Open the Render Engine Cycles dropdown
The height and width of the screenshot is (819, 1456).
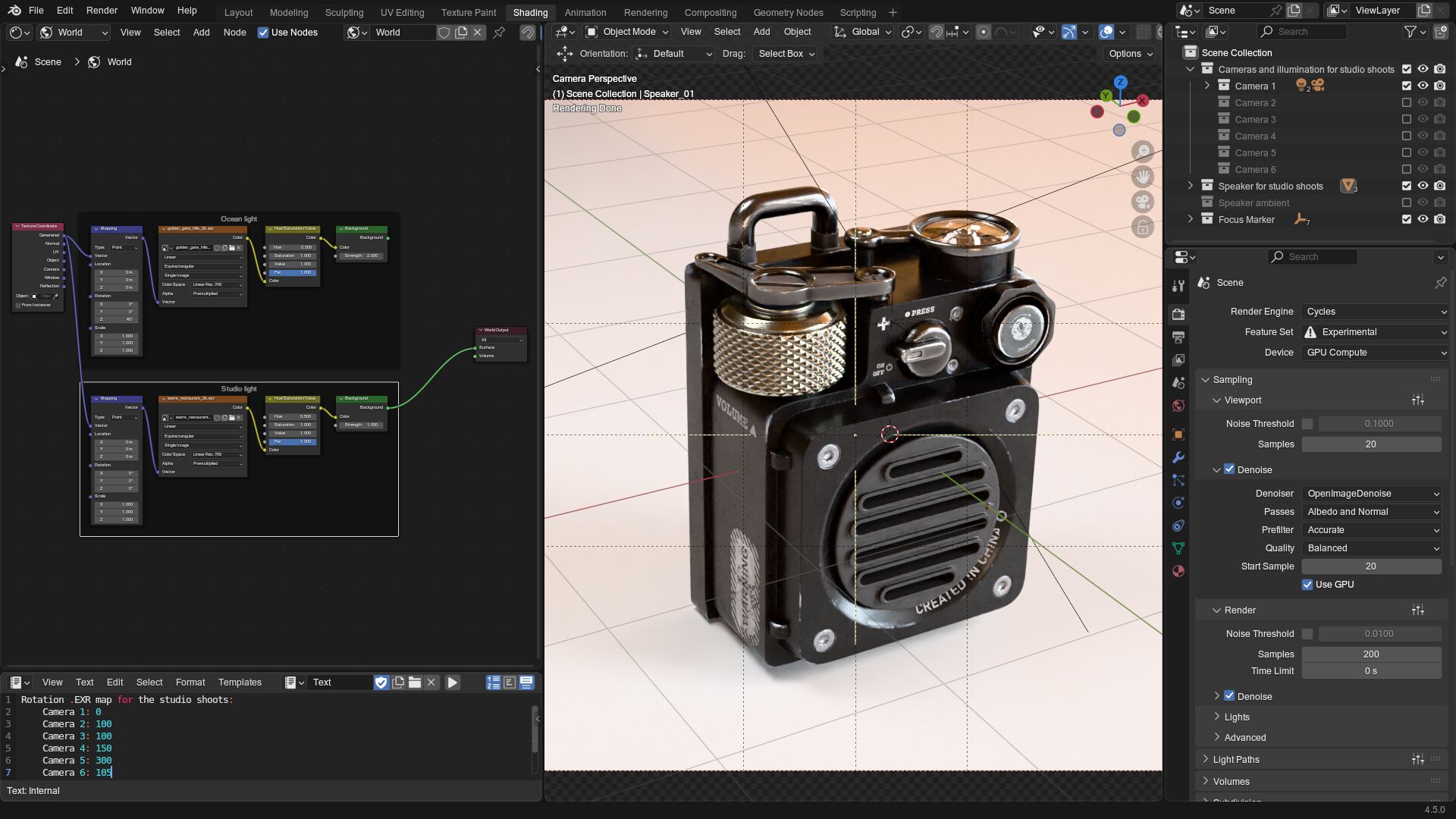pyautogui.click(x=1374, y=312)
